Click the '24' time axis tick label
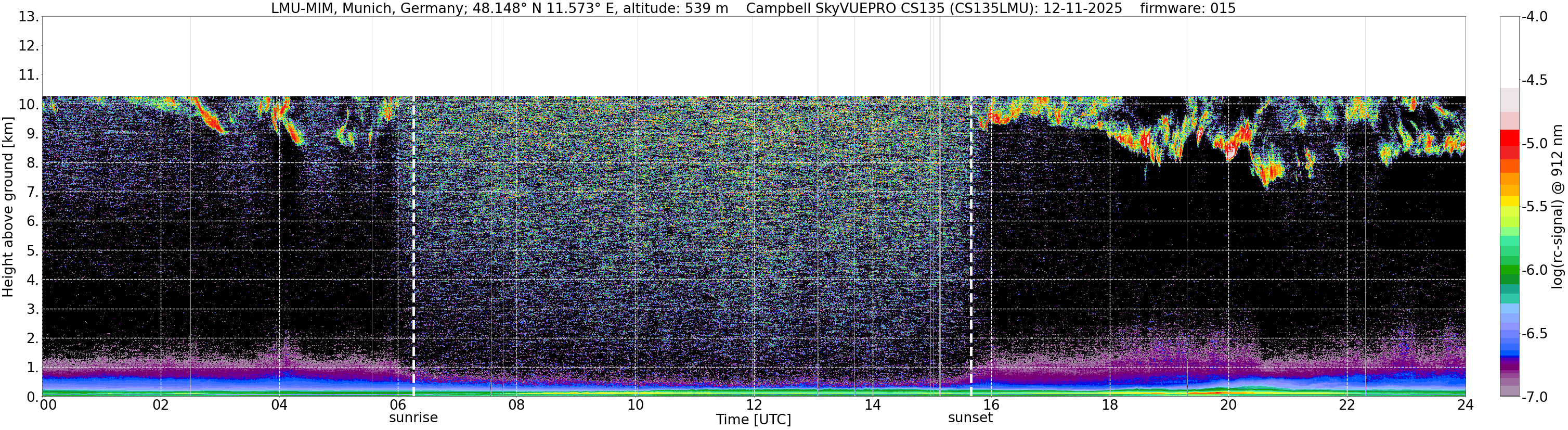1568x430 pixels. pyautogui.click(x=1465, y=405)
